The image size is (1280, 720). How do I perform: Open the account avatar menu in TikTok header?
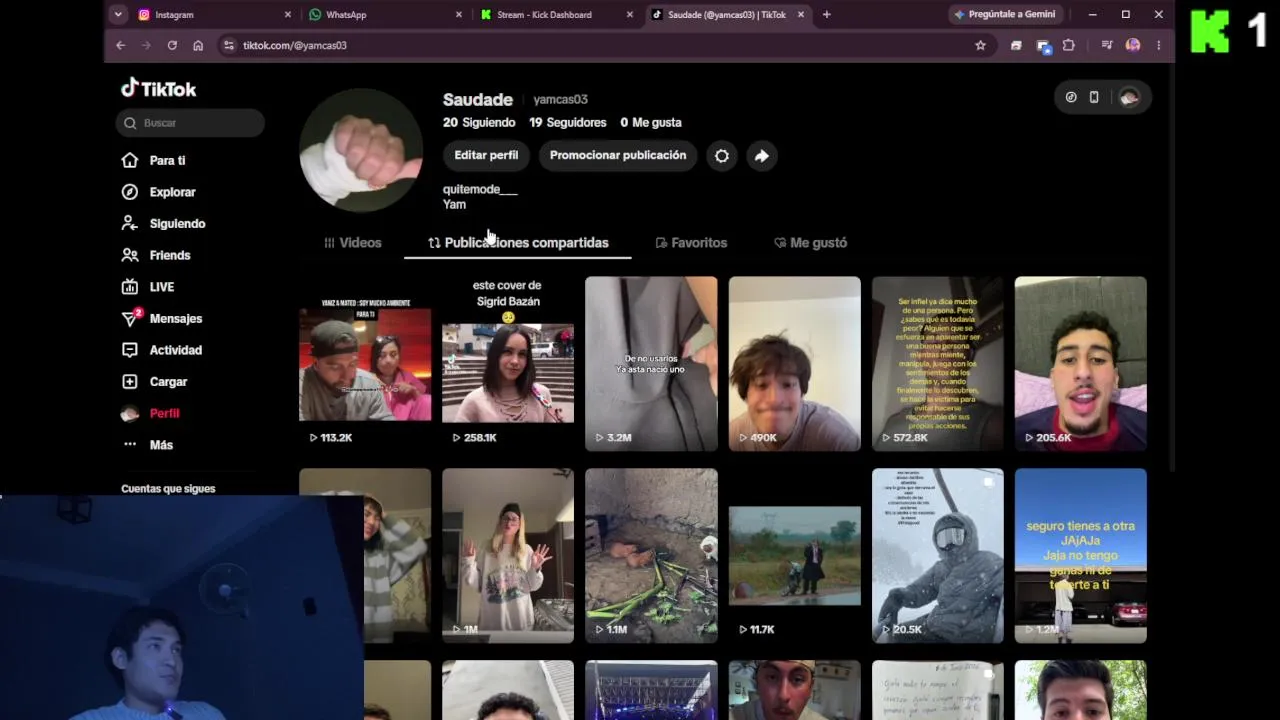(1129, 97)
